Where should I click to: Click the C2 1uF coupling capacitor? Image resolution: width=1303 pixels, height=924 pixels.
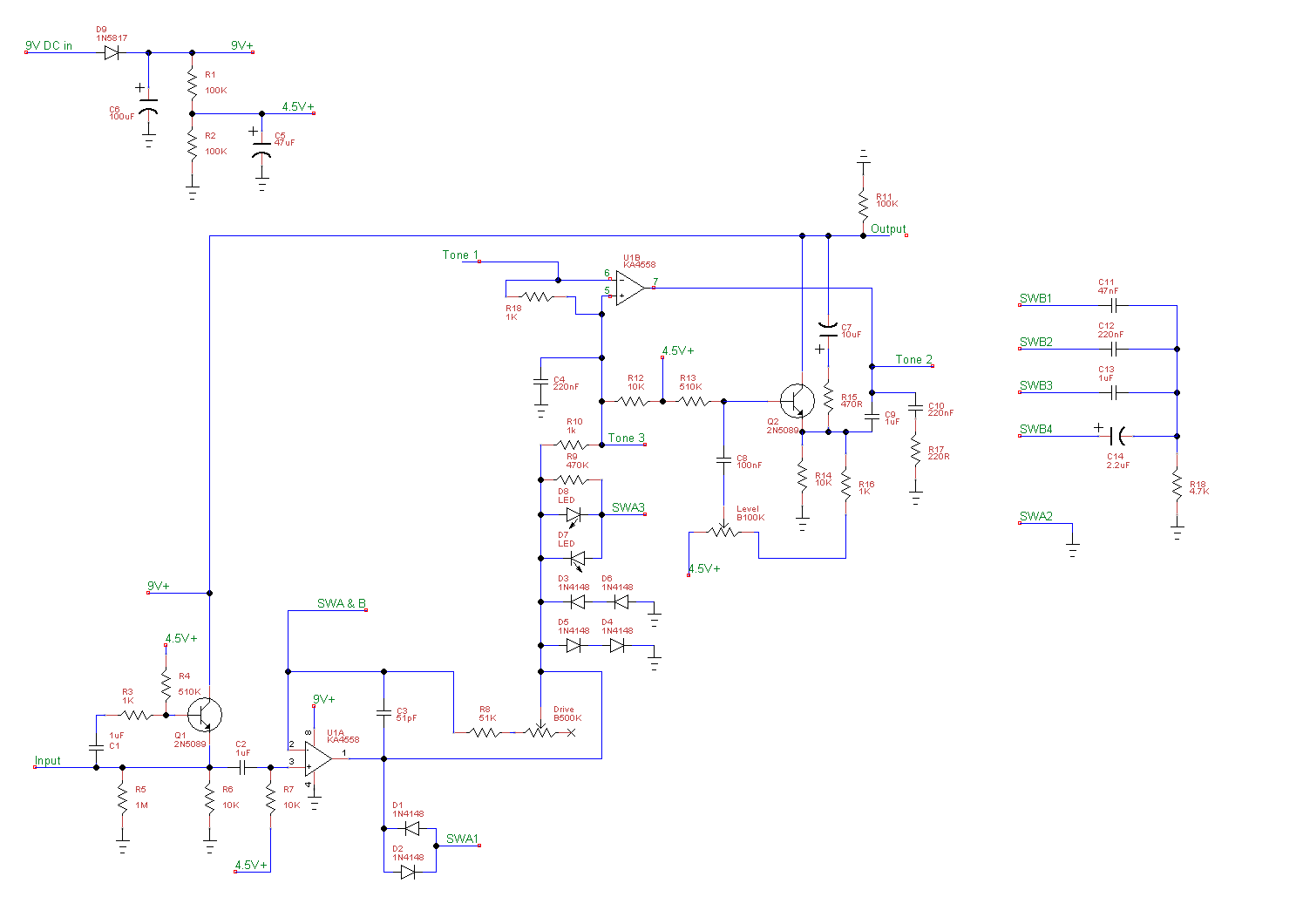[244, 767]
